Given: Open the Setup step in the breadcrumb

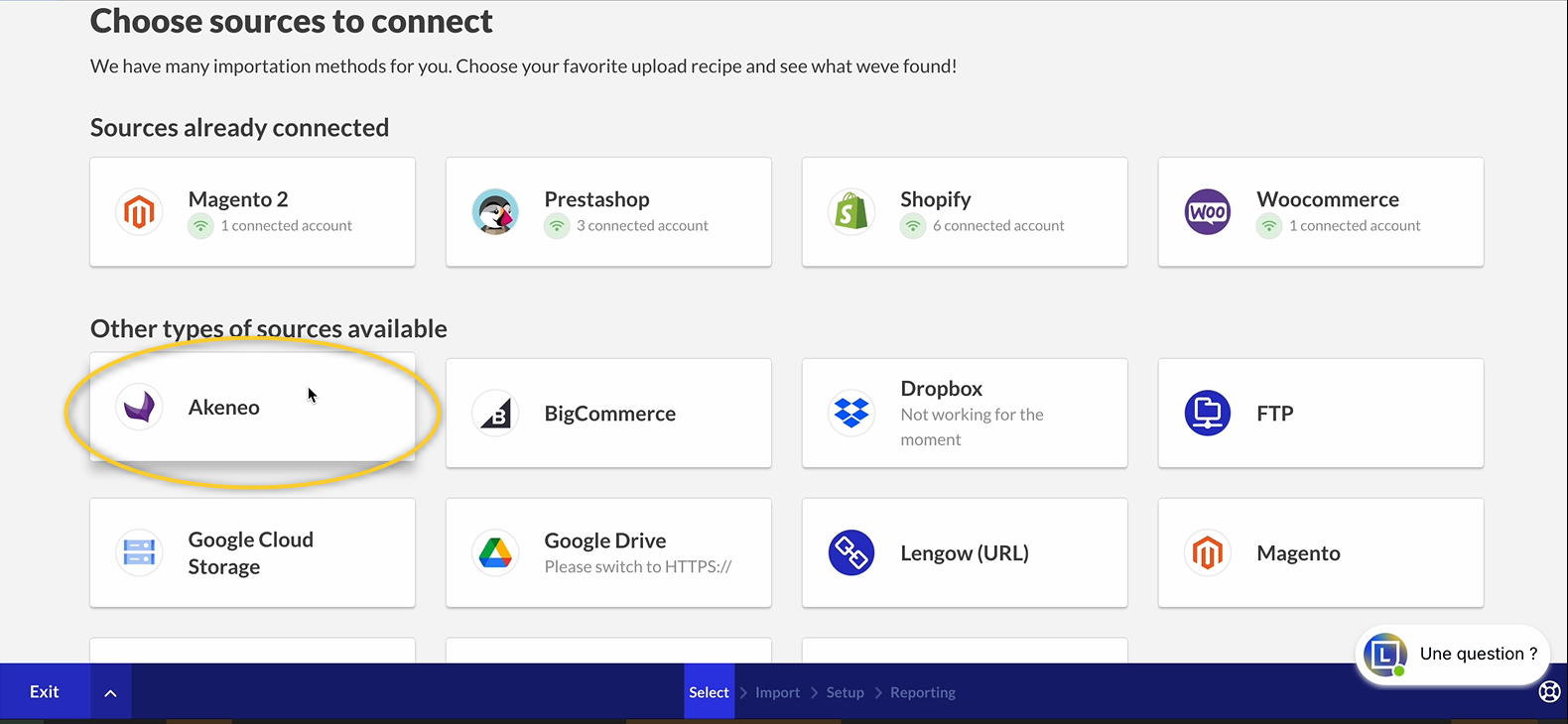Looking at the screenshot, I should (845, 691).
